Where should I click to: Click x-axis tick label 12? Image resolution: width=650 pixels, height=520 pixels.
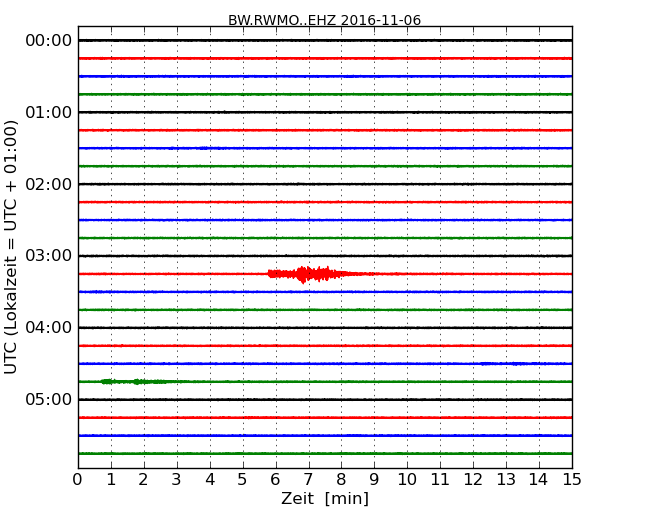[473, 480]
